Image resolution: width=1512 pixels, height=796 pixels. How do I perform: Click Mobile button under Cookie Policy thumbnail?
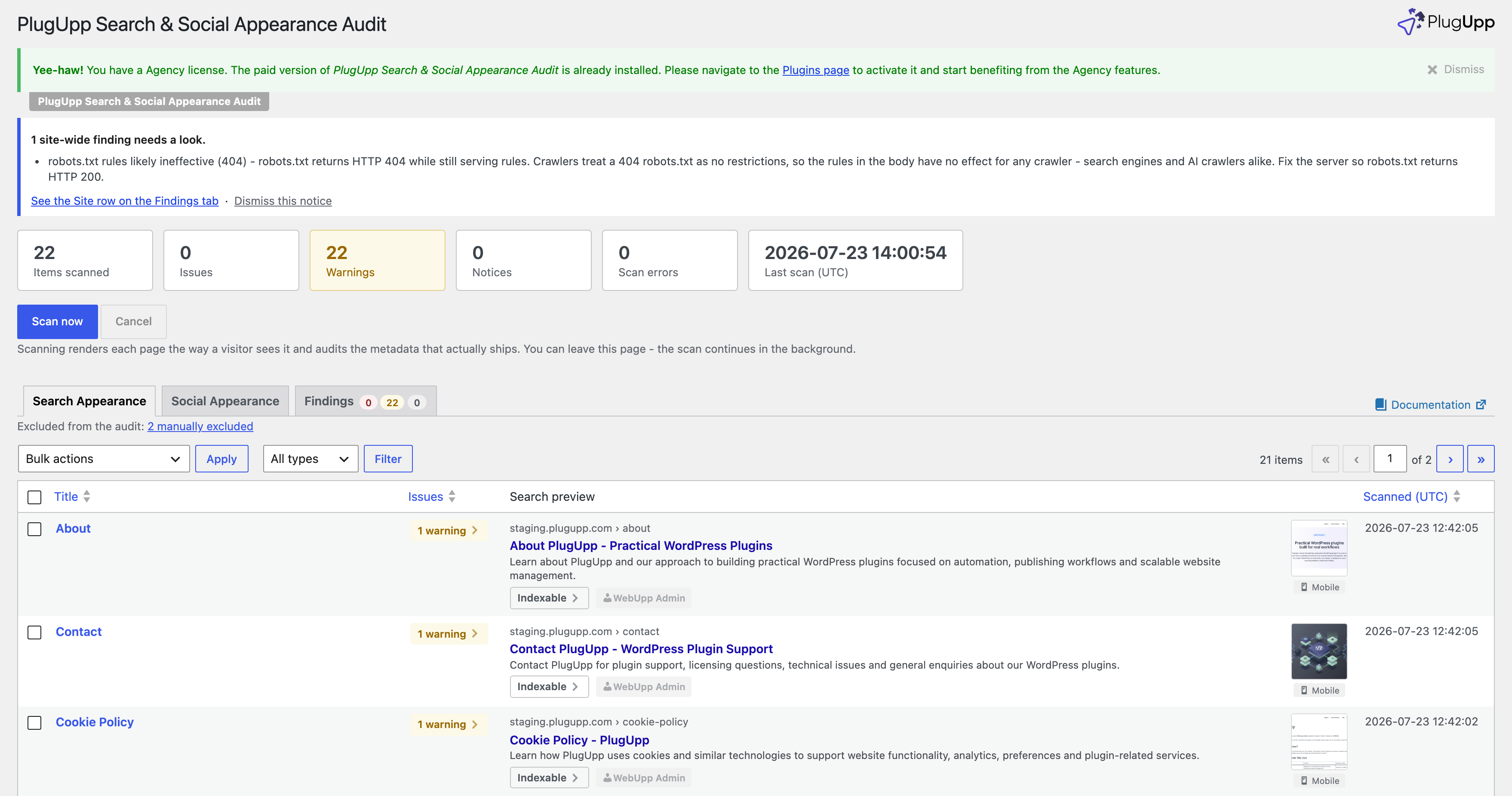tap(1319, 781)
